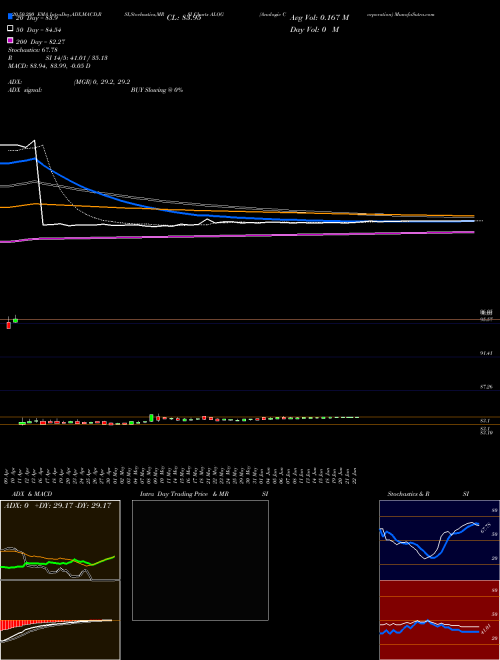Click the 'BUY Slowing @ 0%' signal text
Image resolution: width=500 pixels, height=660 pixels.
click(157, 90)
